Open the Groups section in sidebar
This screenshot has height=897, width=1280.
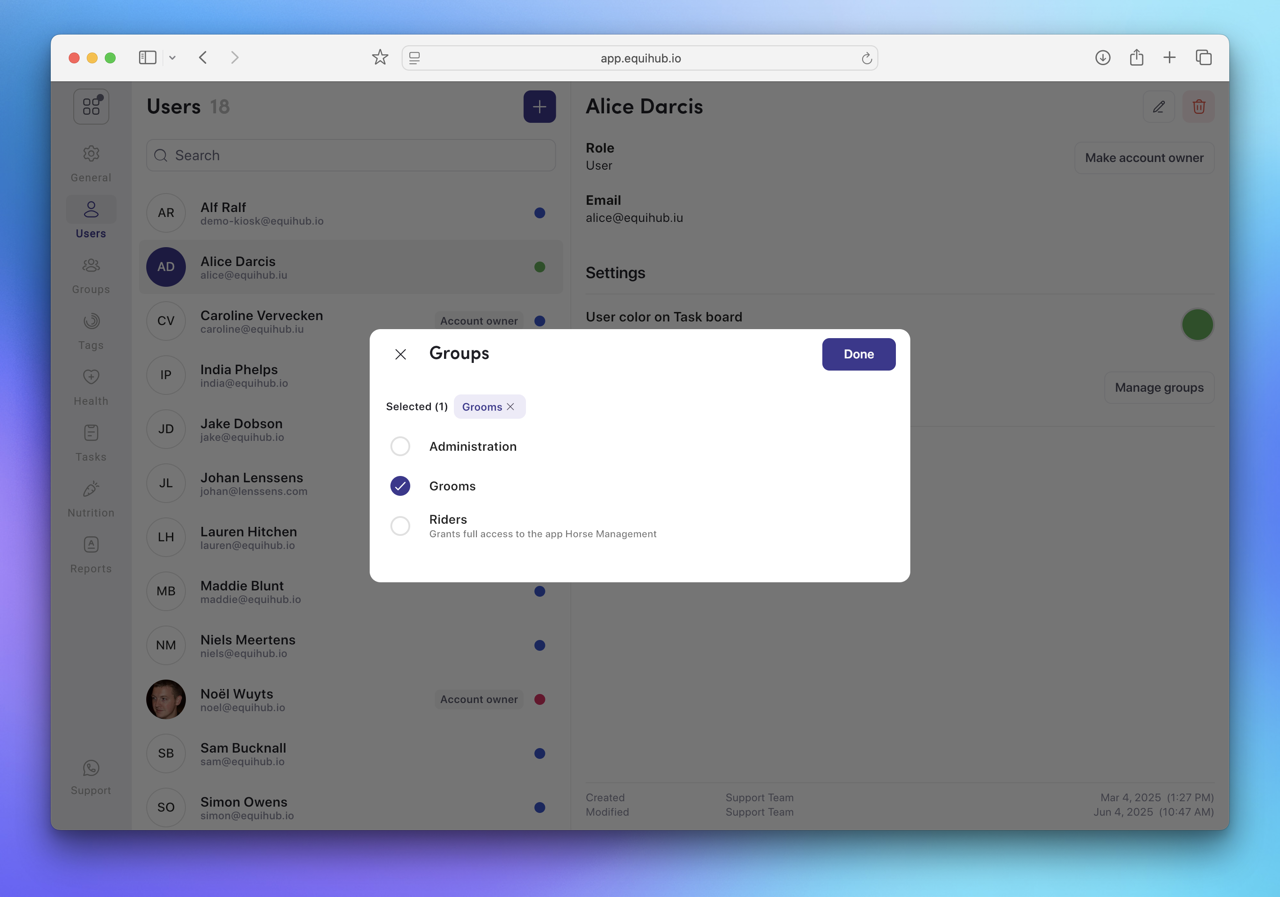click(x=91, y=275)
